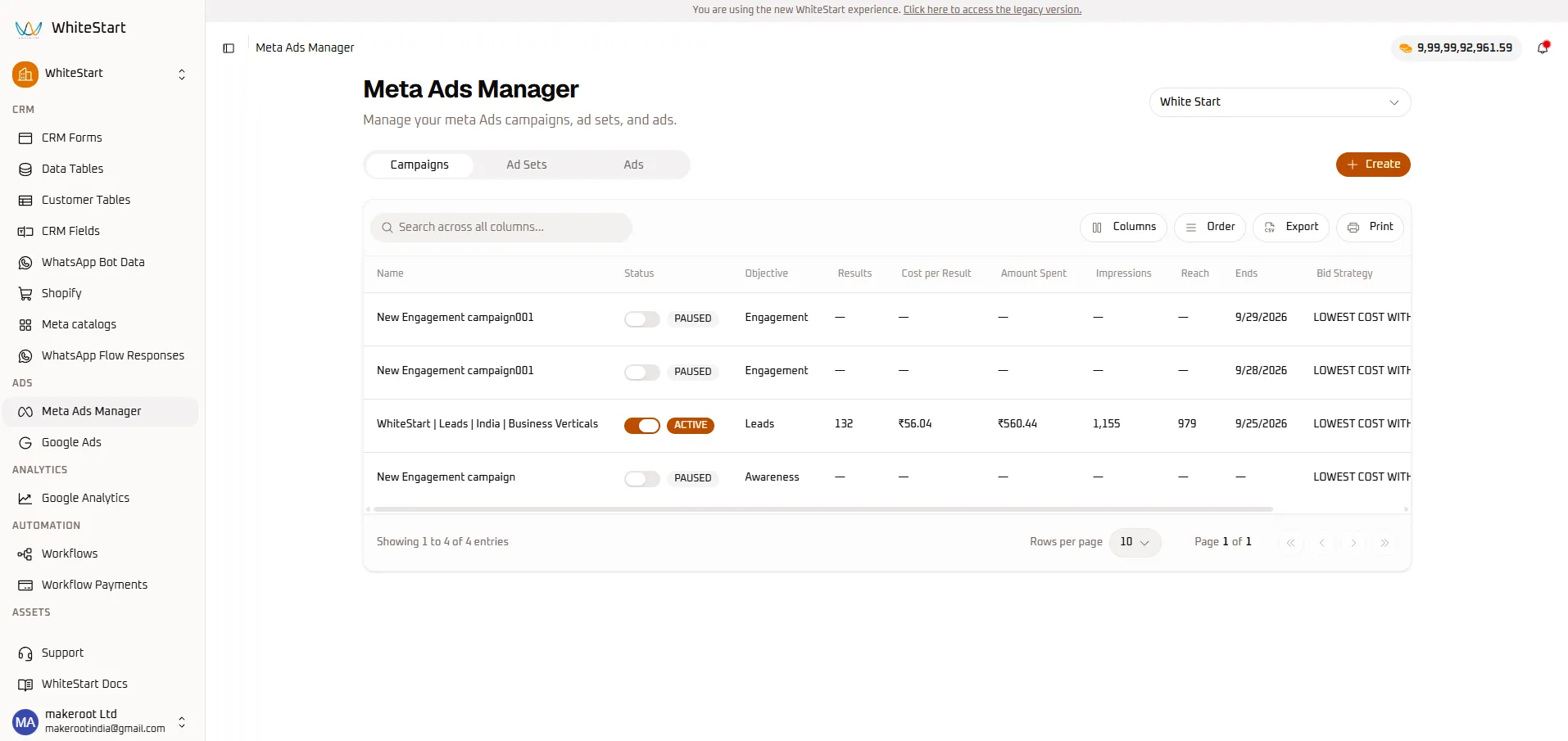Image resolution: width=1568 pixels, height=741 pixels.
Task: Click the Create button
Action: coord(1373,165)
